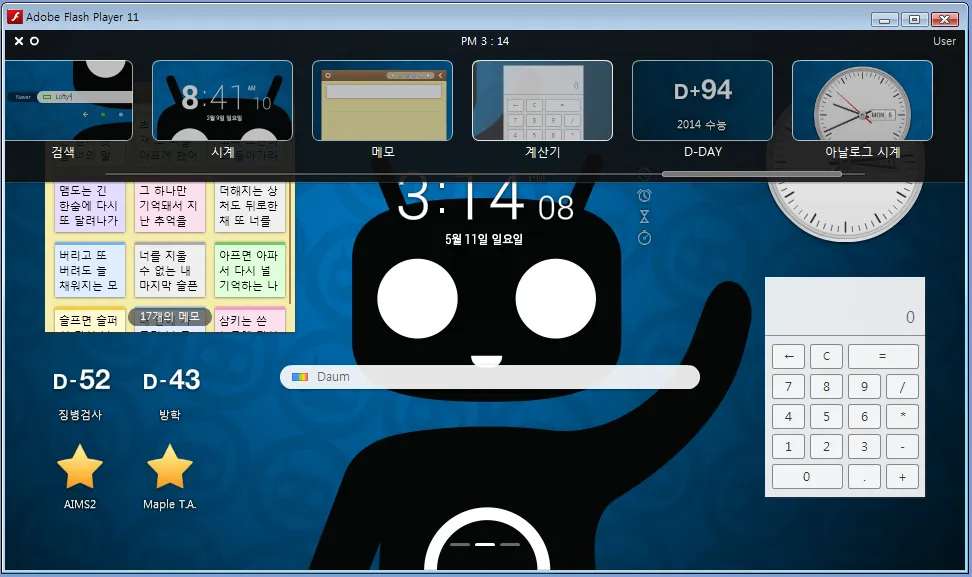Open the alarm clock icon beside the time
Screen dimensions: 972x577
[x=645, y=196]
